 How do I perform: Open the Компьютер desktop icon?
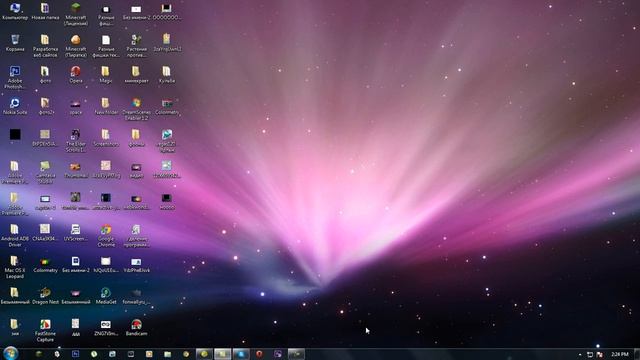click(15, 11)
